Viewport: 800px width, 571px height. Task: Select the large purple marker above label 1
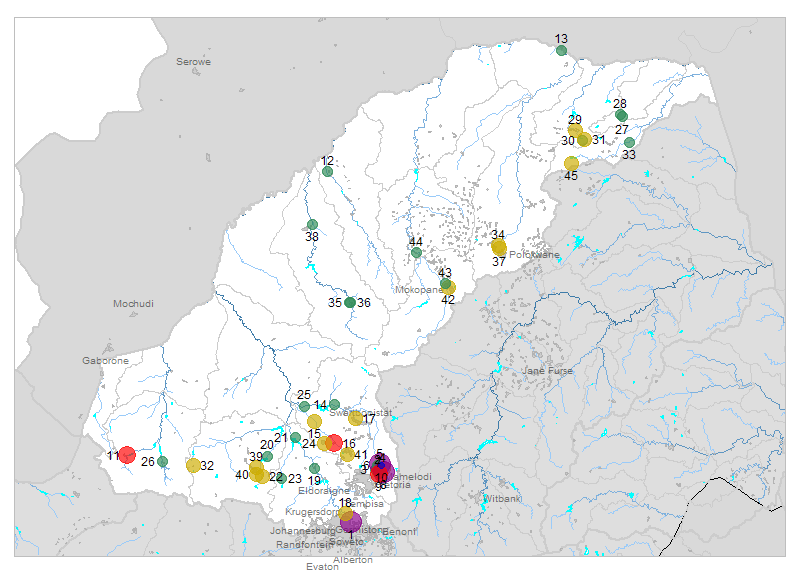coord(351,522)
